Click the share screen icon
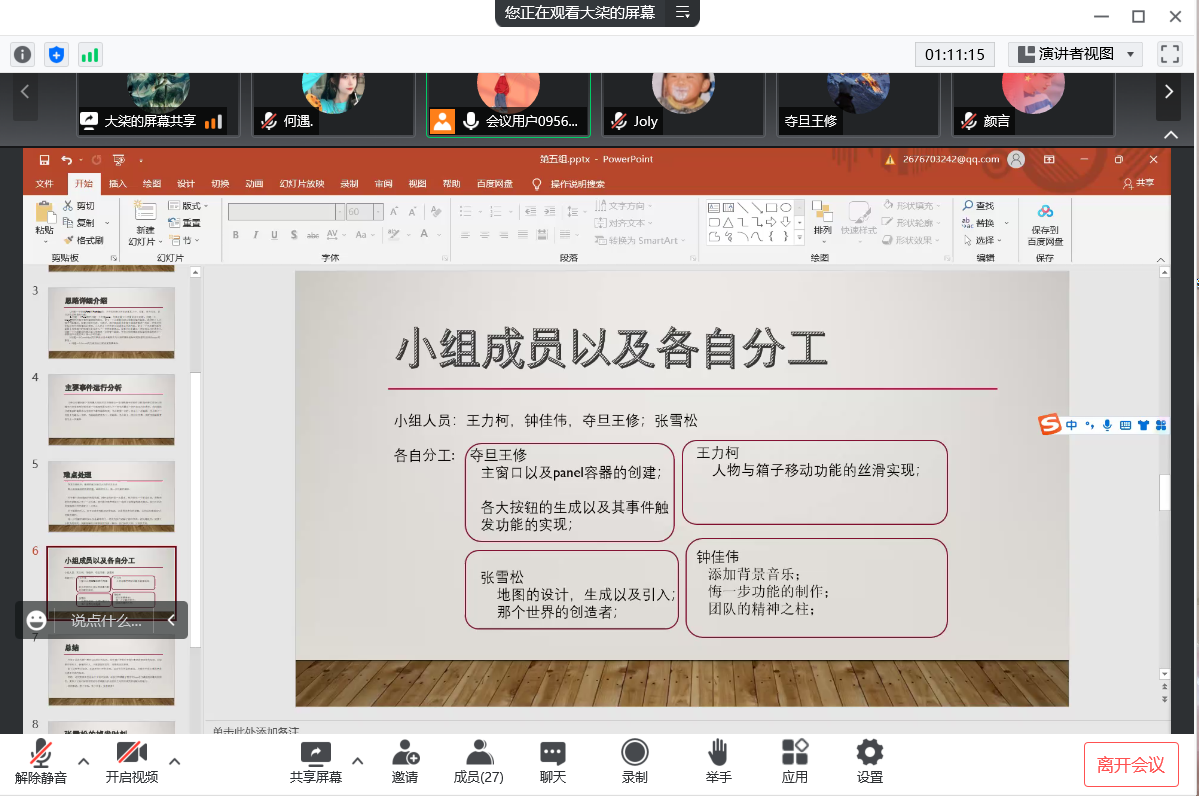The width and height of the screenshot is (1199, 796). pyautogui.click(x=315, y=753)
